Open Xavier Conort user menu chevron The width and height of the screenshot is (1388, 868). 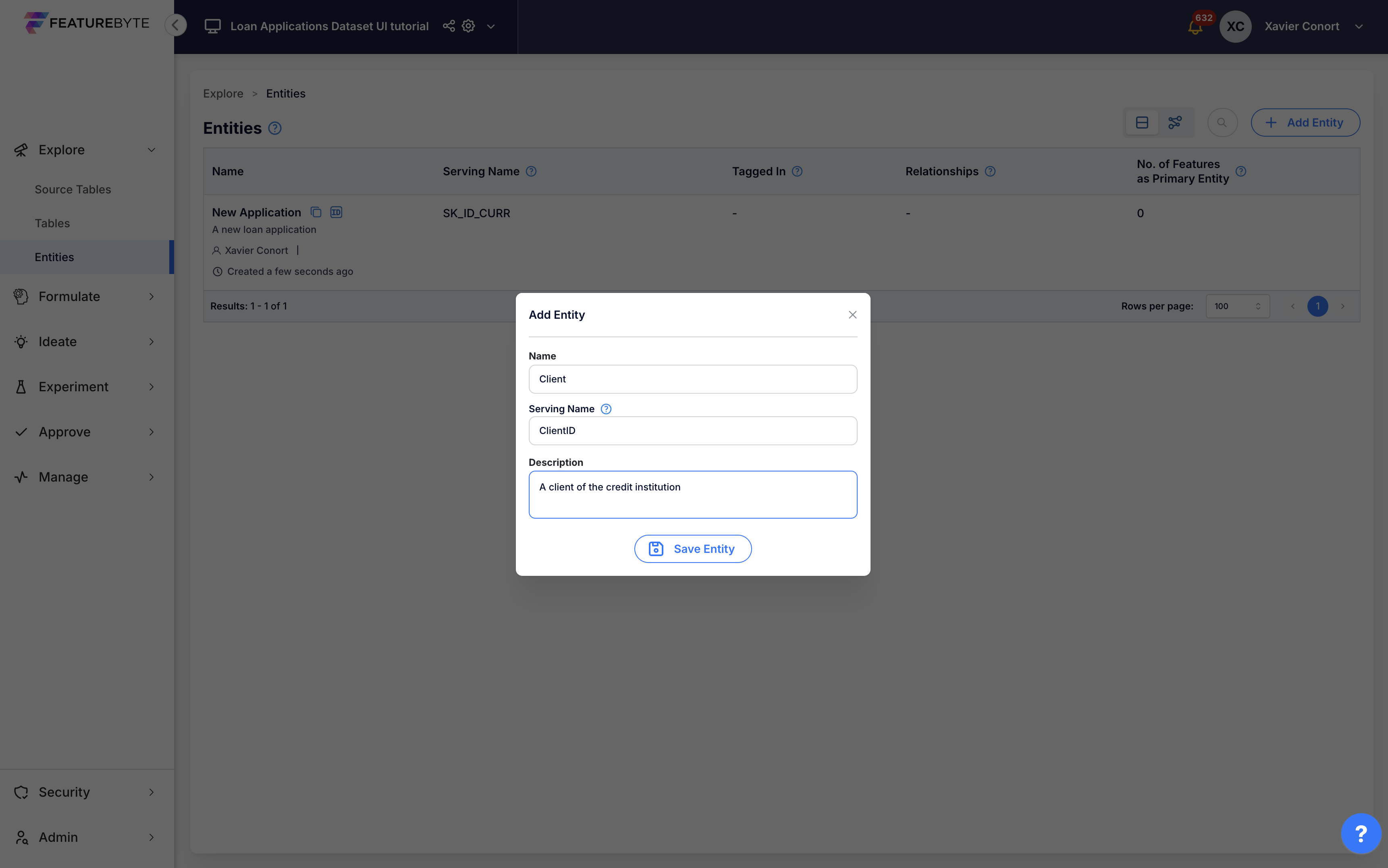point(1359,27)
